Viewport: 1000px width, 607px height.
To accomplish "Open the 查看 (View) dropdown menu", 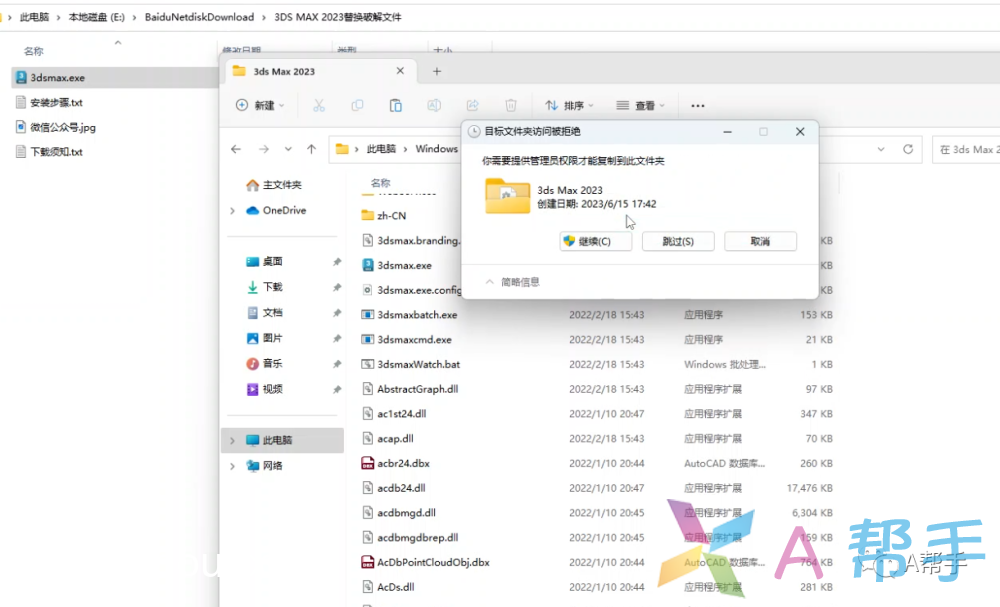I will [x=640, y=105].
